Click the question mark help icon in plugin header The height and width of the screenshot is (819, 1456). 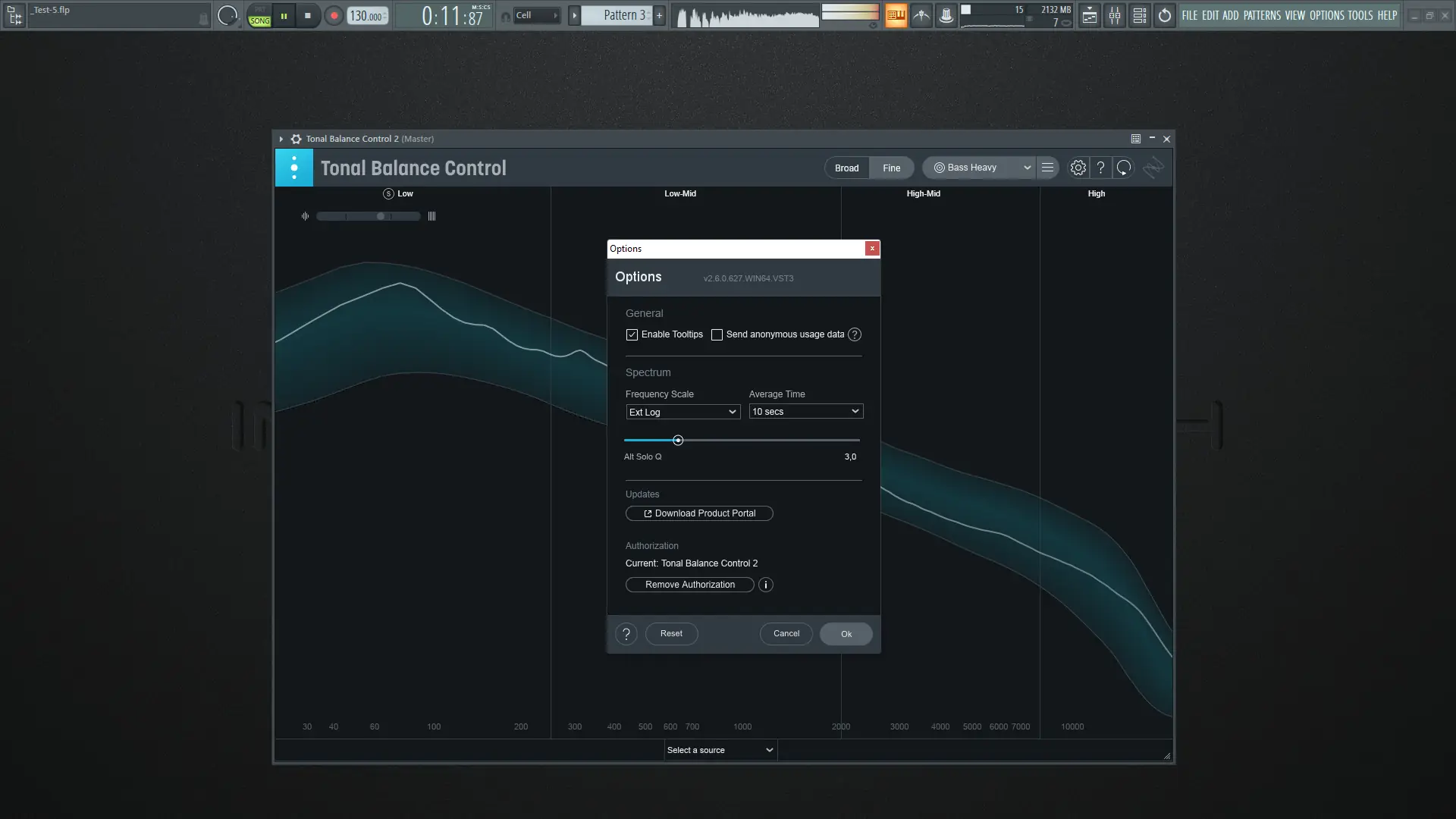click(1100, 168)
